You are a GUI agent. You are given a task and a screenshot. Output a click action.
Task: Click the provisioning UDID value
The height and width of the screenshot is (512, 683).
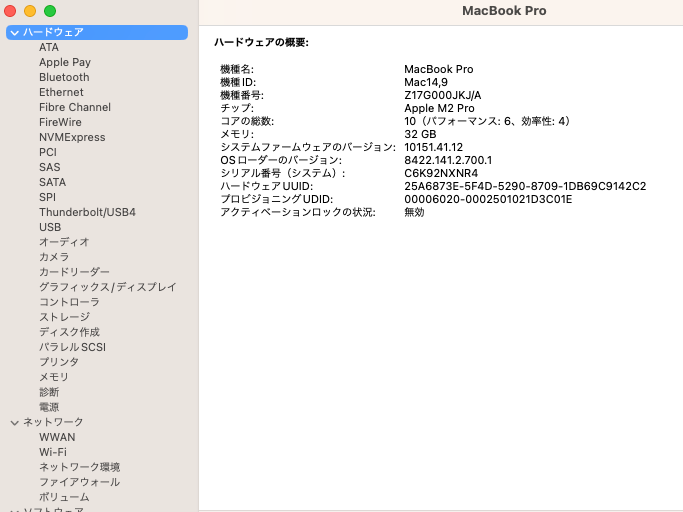pyautogui.click(x=488, y=200)
